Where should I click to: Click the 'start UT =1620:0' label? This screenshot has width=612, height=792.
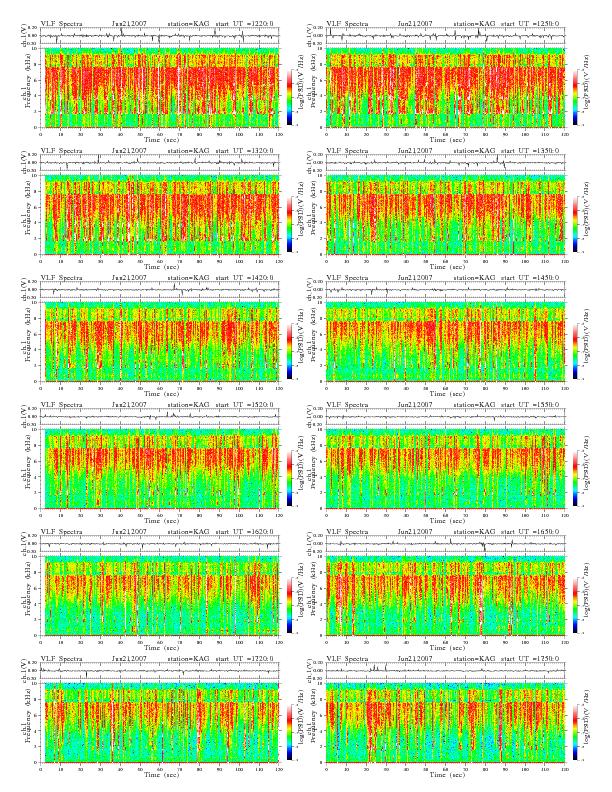244,531
